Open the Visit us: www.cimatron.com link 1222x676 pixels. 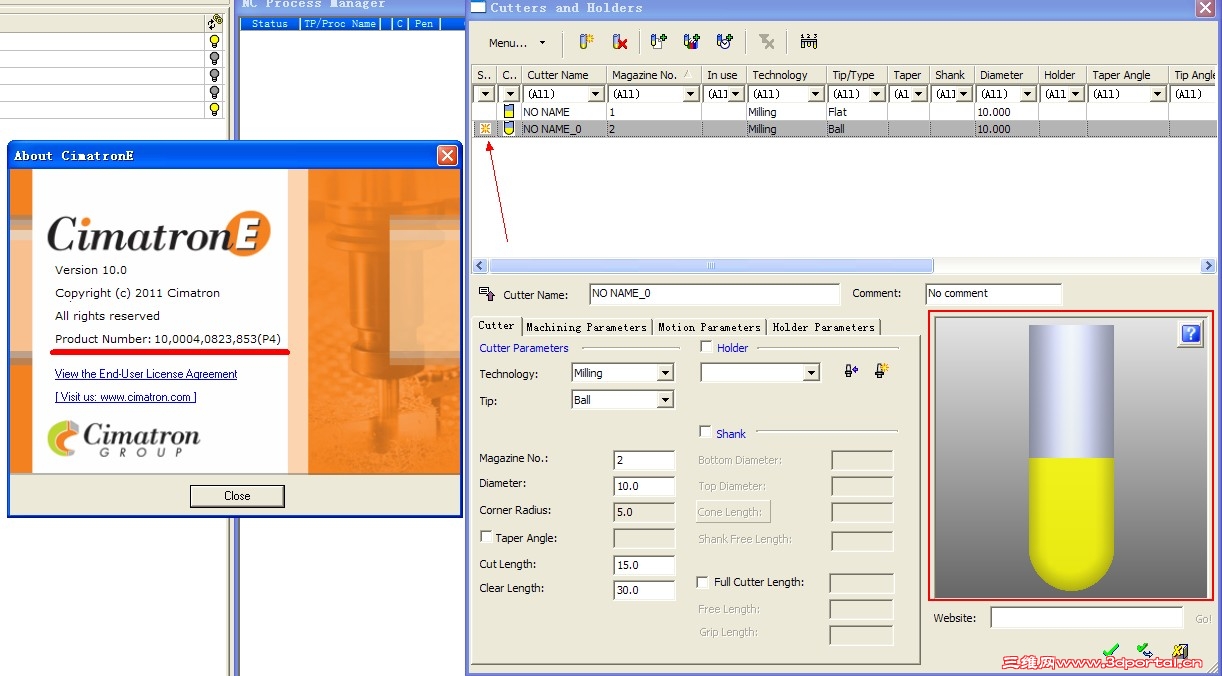tap(126, 397)
